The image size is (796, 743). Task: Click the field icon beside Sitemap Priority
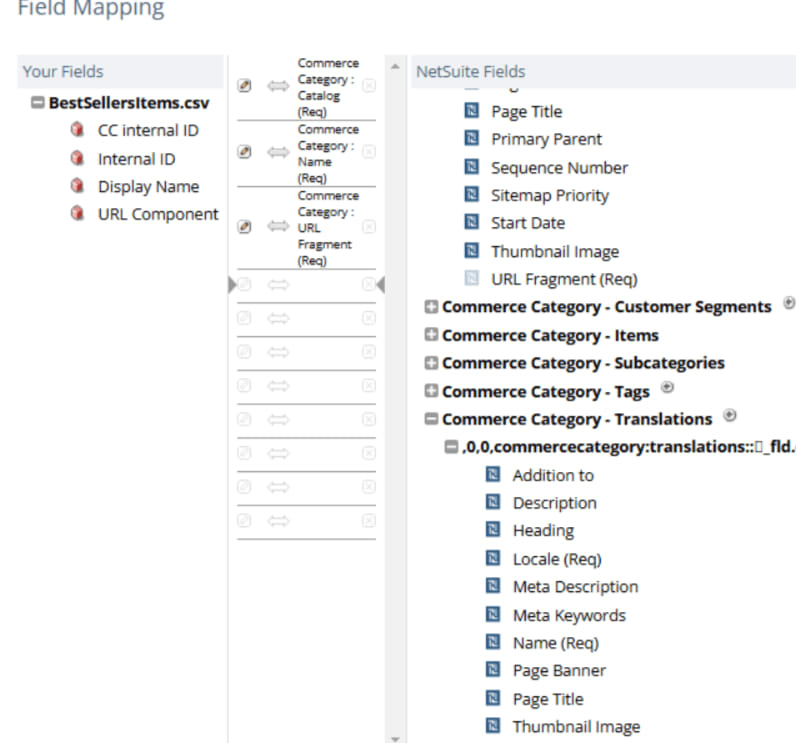[x=472, y=194]
